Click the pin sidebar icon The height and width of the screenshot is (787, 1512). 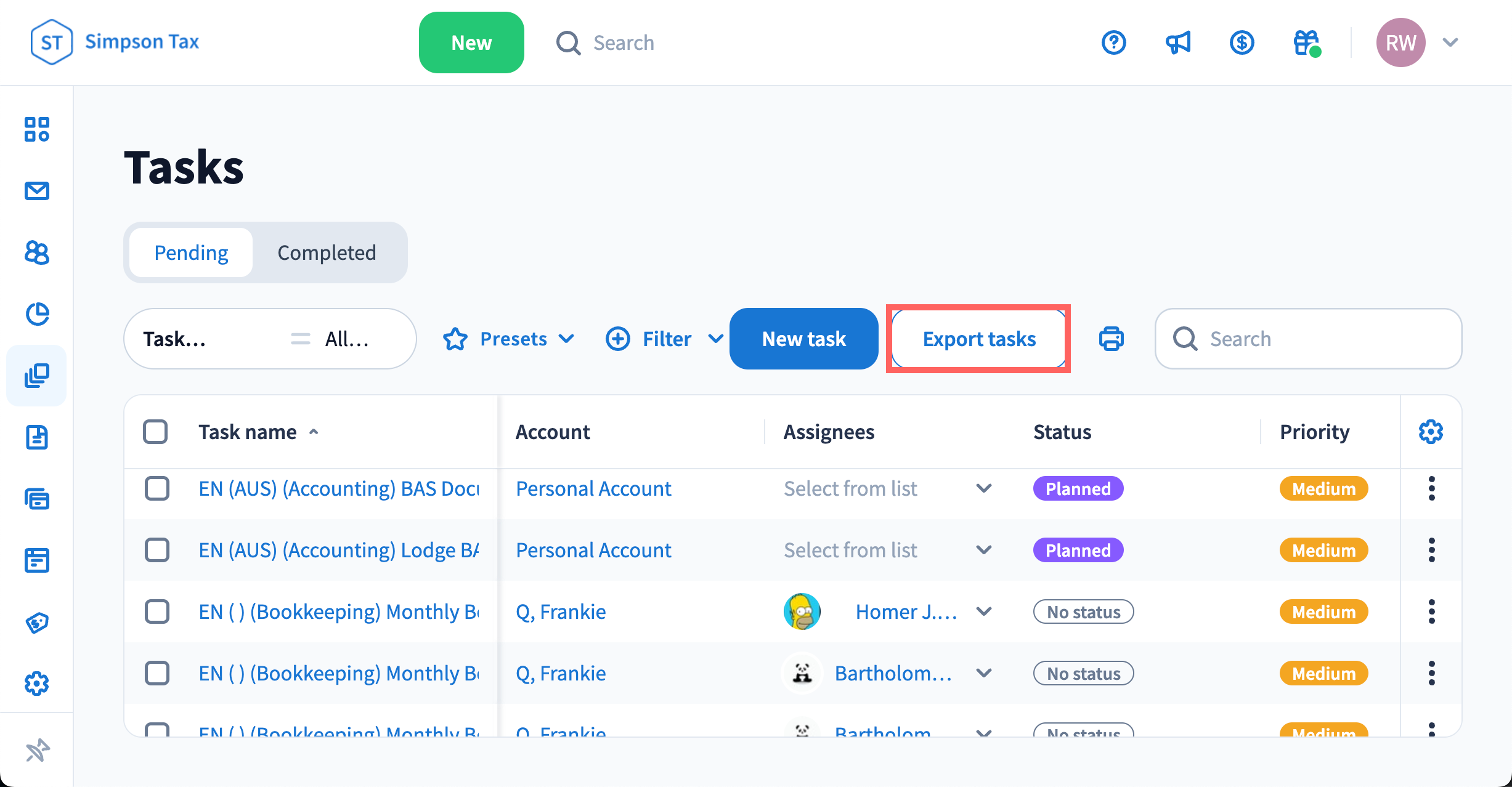click(37, 750)
